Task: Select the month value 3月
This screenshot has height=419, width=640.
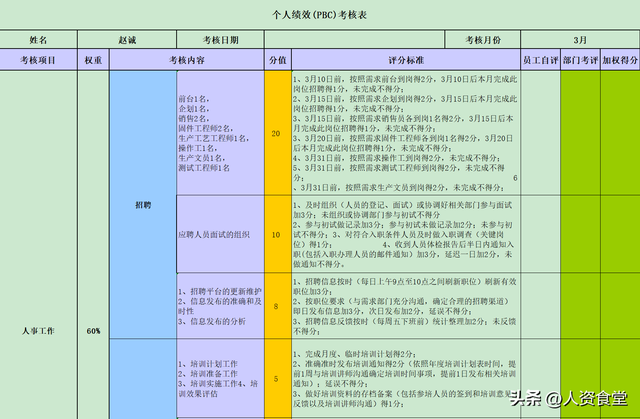Action: tap(580, 40)
